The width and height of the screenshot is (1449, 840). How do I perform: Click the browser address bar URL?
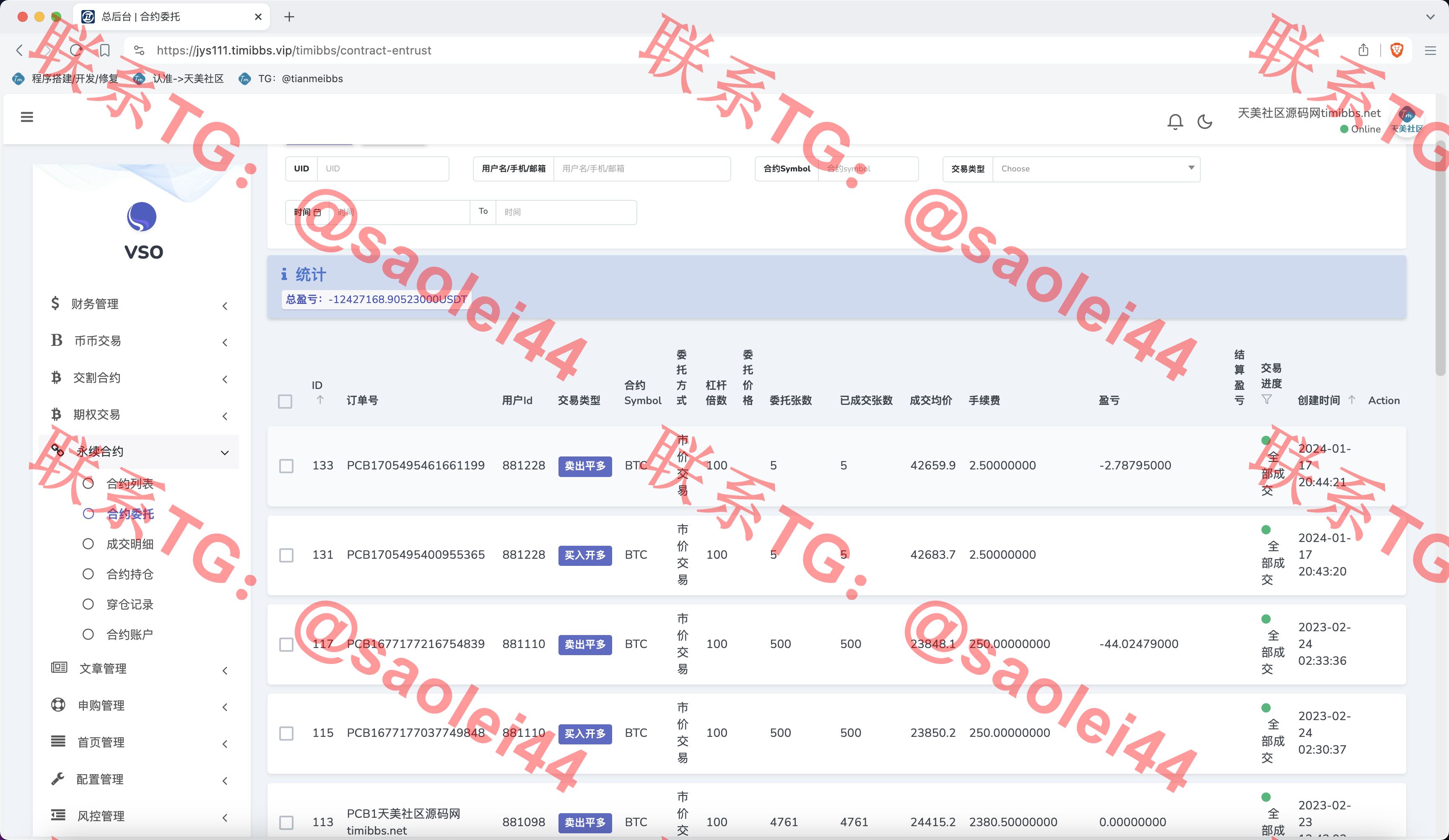pyautogui.click(x=294, y=51)
